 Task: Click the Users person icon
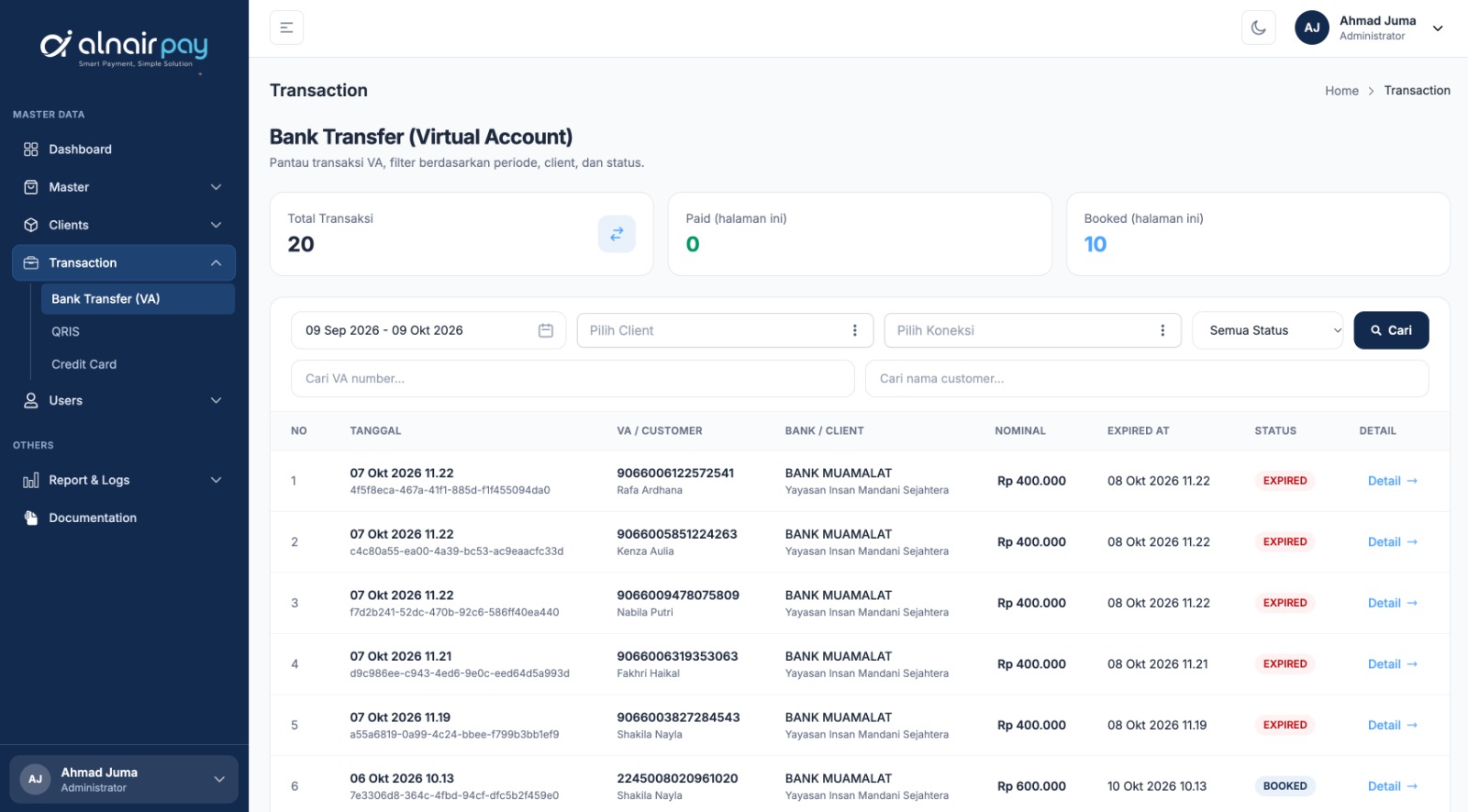point(31,401)
